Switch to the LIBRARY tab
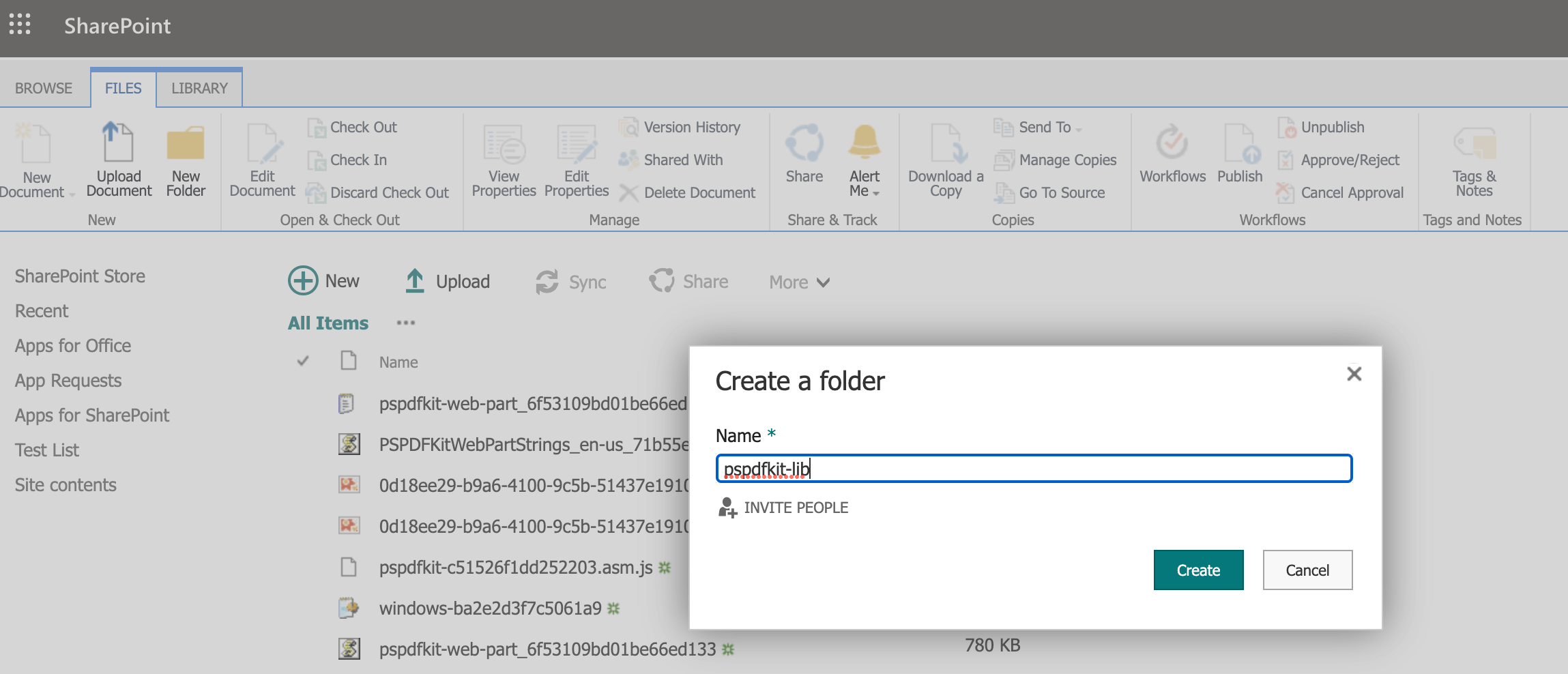This screenshot has width=1568, height=674. 199,89
